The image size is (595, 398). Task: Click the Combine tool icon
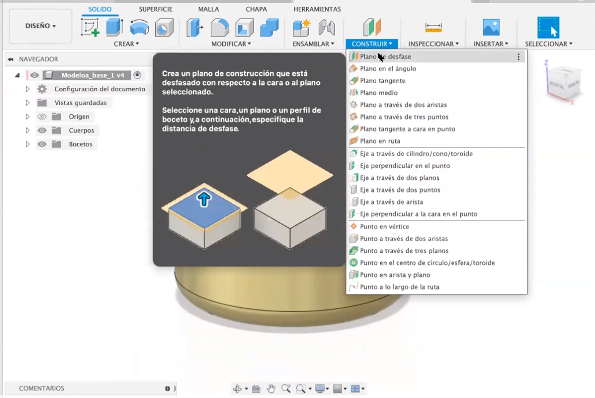tap(269, 28)
